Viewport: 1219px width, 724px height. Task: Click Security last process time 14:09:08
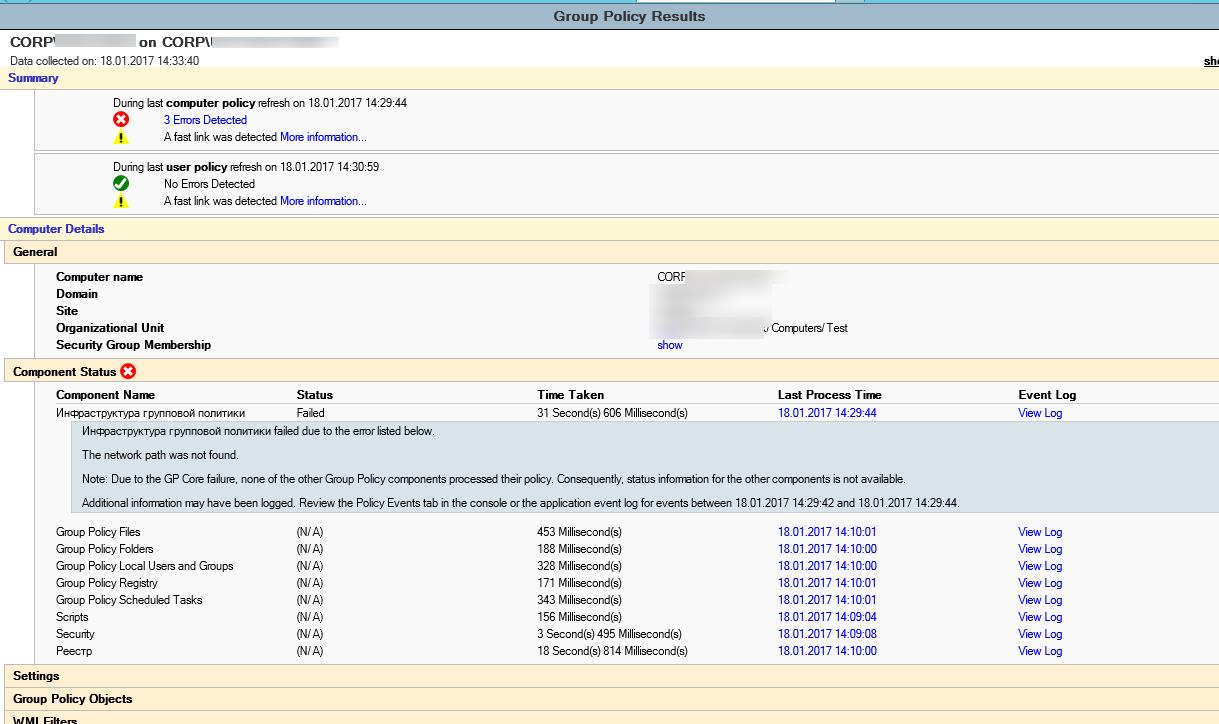click(826, 634)
